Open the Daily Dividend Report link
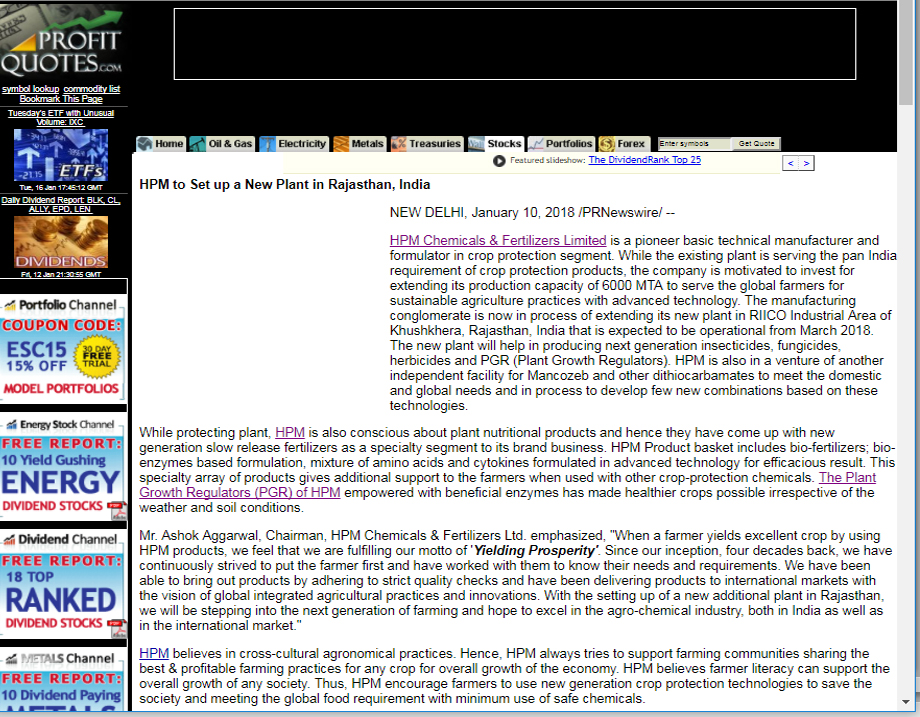 pyautogui.click(x=60, y=204)
